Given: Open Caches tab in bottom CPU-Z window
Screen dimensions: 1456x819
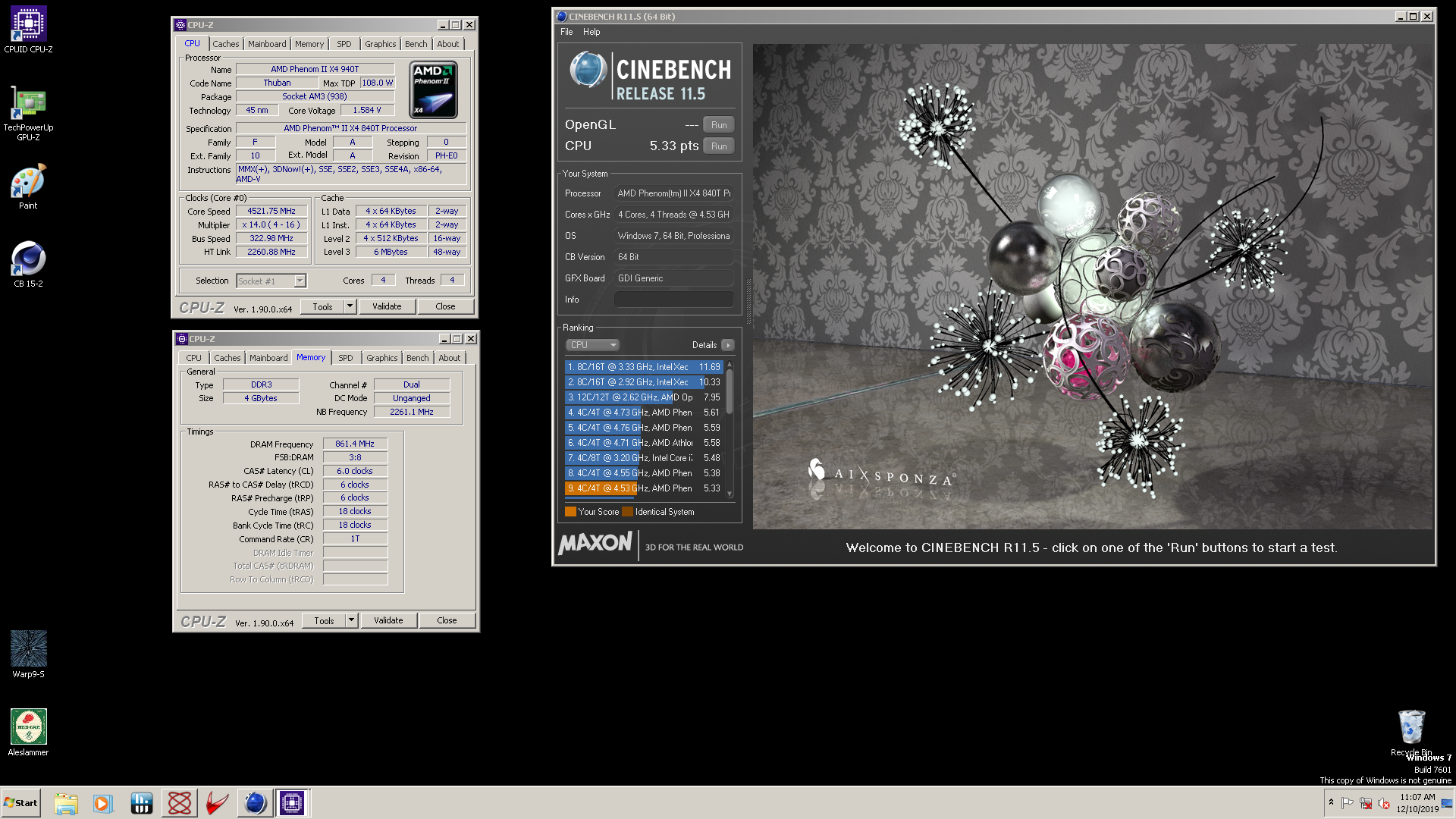Looking at the screenshot, I should [227, 358].
